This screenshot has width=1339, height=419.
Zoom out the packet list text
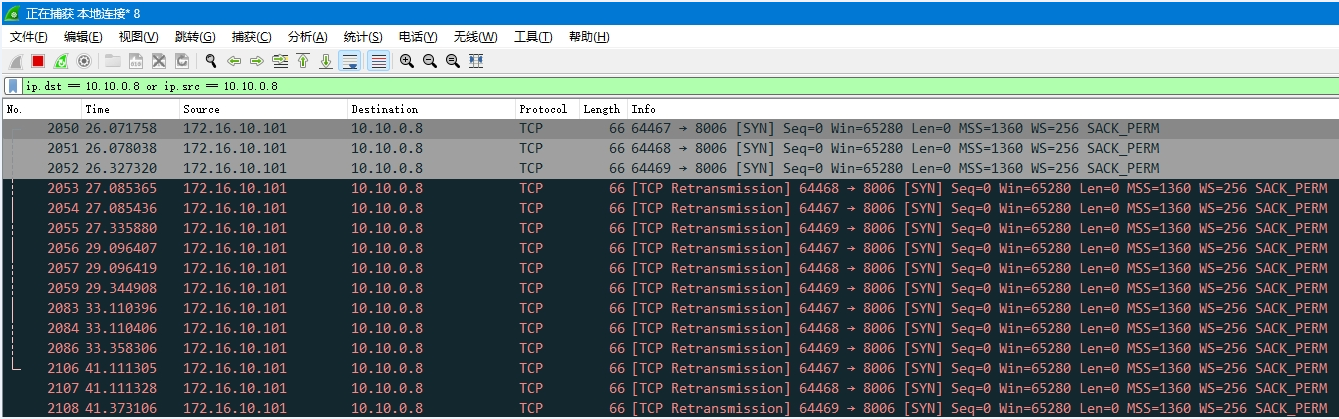pyautogui.click(x=430, y=61)
